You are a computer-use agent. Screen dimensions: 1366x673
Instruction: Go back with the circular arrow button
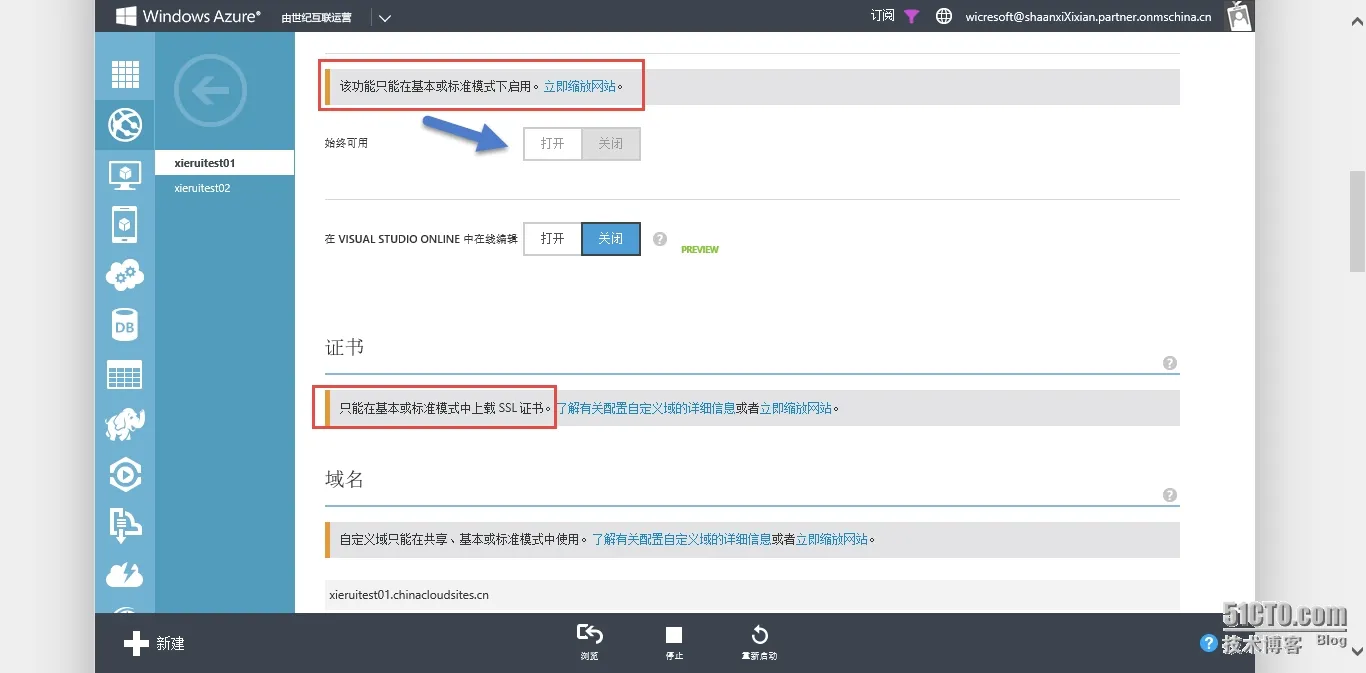click(x=210, y=91)
